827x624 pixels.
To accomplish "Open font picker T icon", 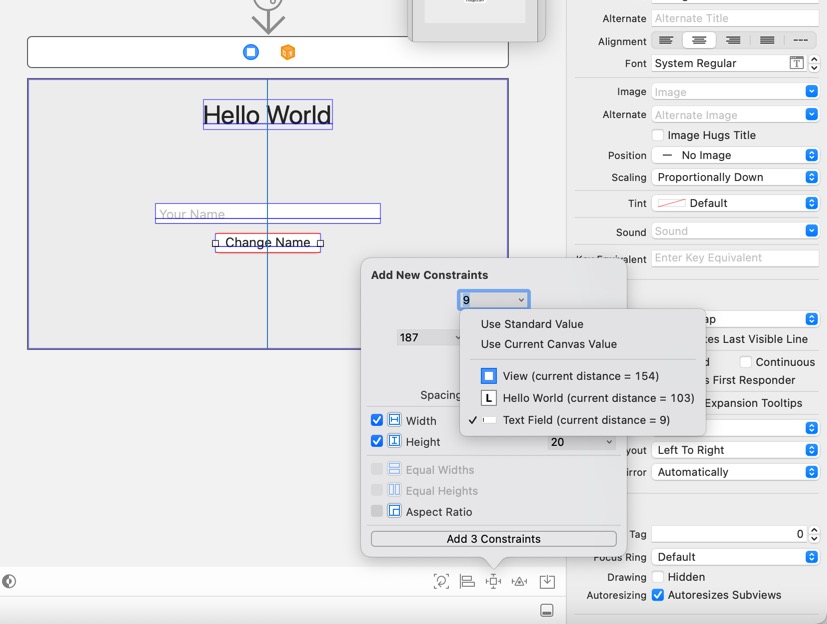I will (796, 63).
